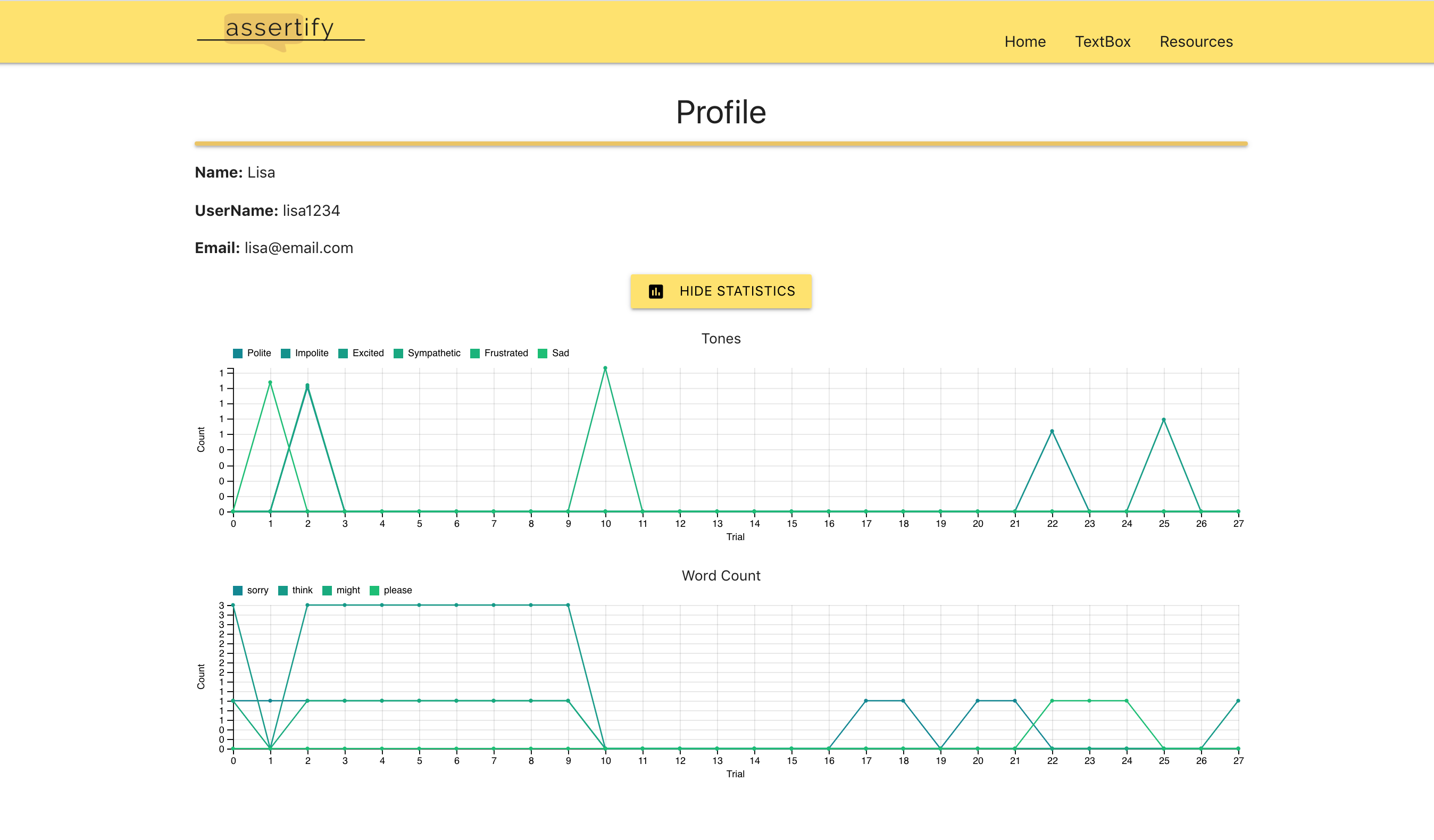Click the Tones peak point at trial 10
1434x840 pixels.
click(x=605, y=368)
